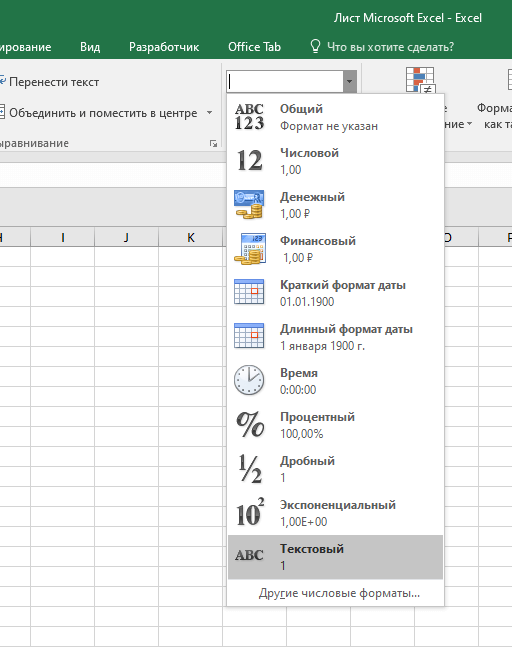
Task: Click into the number format input box
Action: (x=285, y=81)
